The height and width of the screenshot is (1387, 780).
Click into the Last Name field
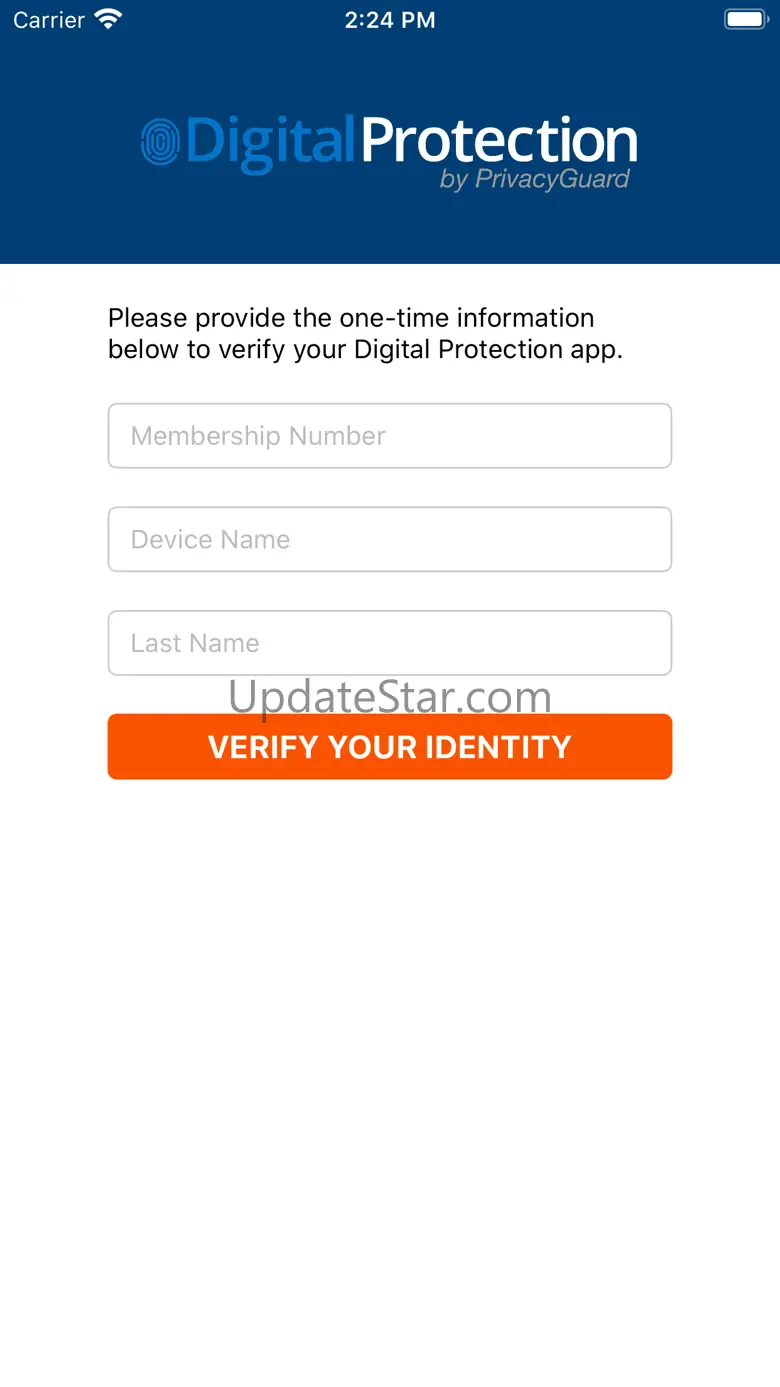coord(390,643)
